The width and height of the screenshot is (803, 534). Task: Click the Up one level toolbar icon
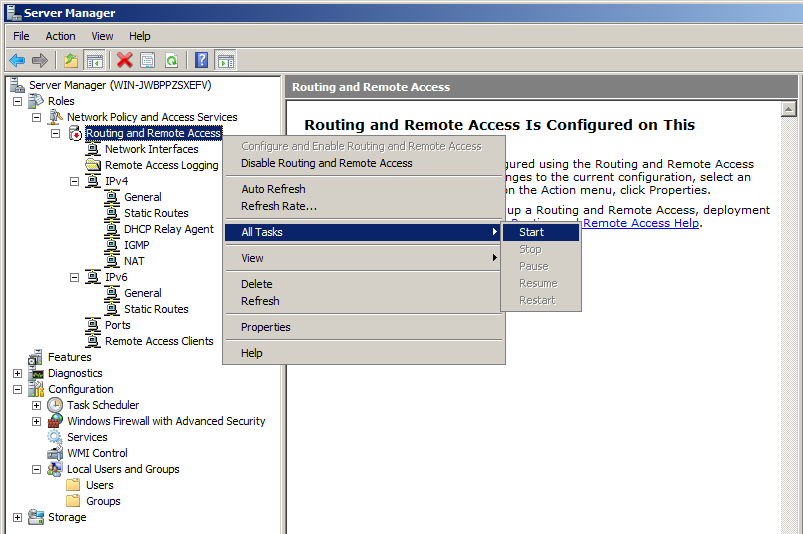pos(71,60)
